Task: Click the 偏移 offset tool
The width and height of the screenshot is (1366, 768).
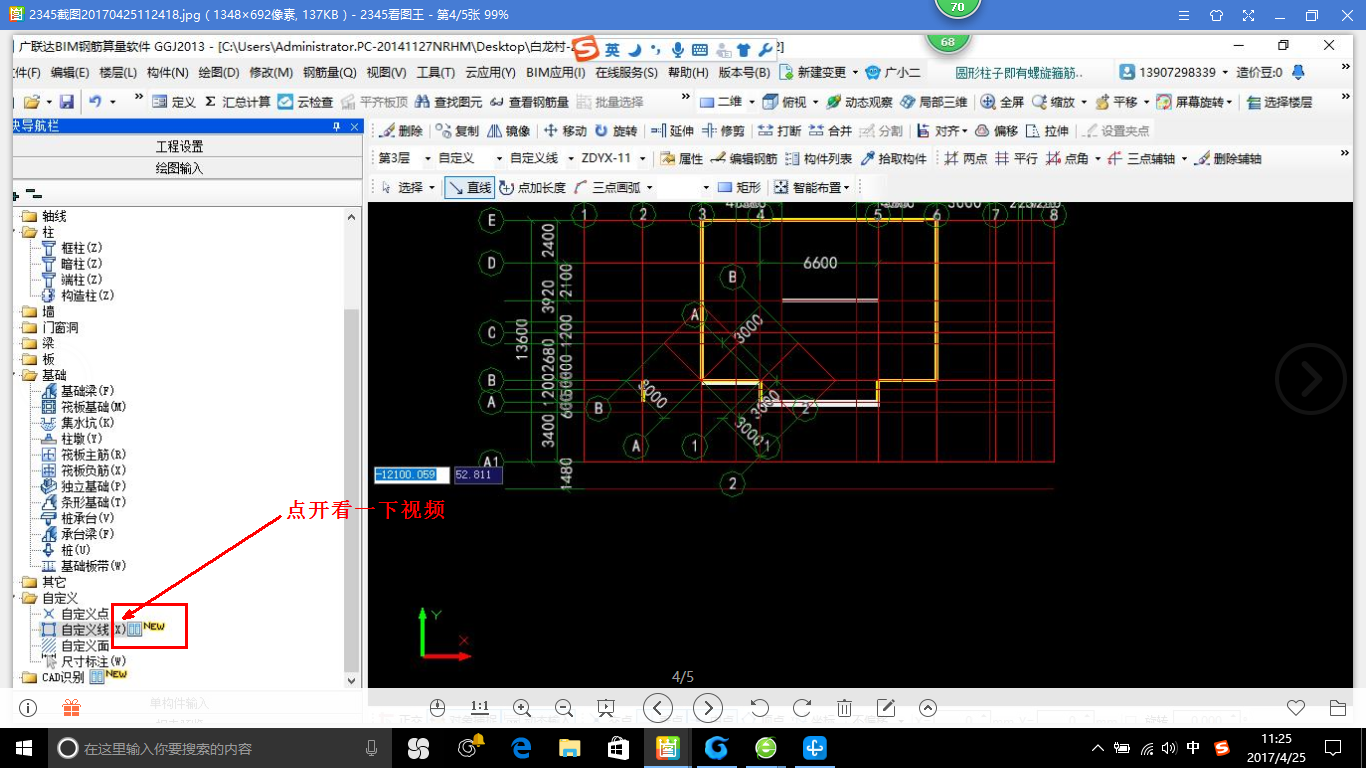Action: (x=996, y=131)
